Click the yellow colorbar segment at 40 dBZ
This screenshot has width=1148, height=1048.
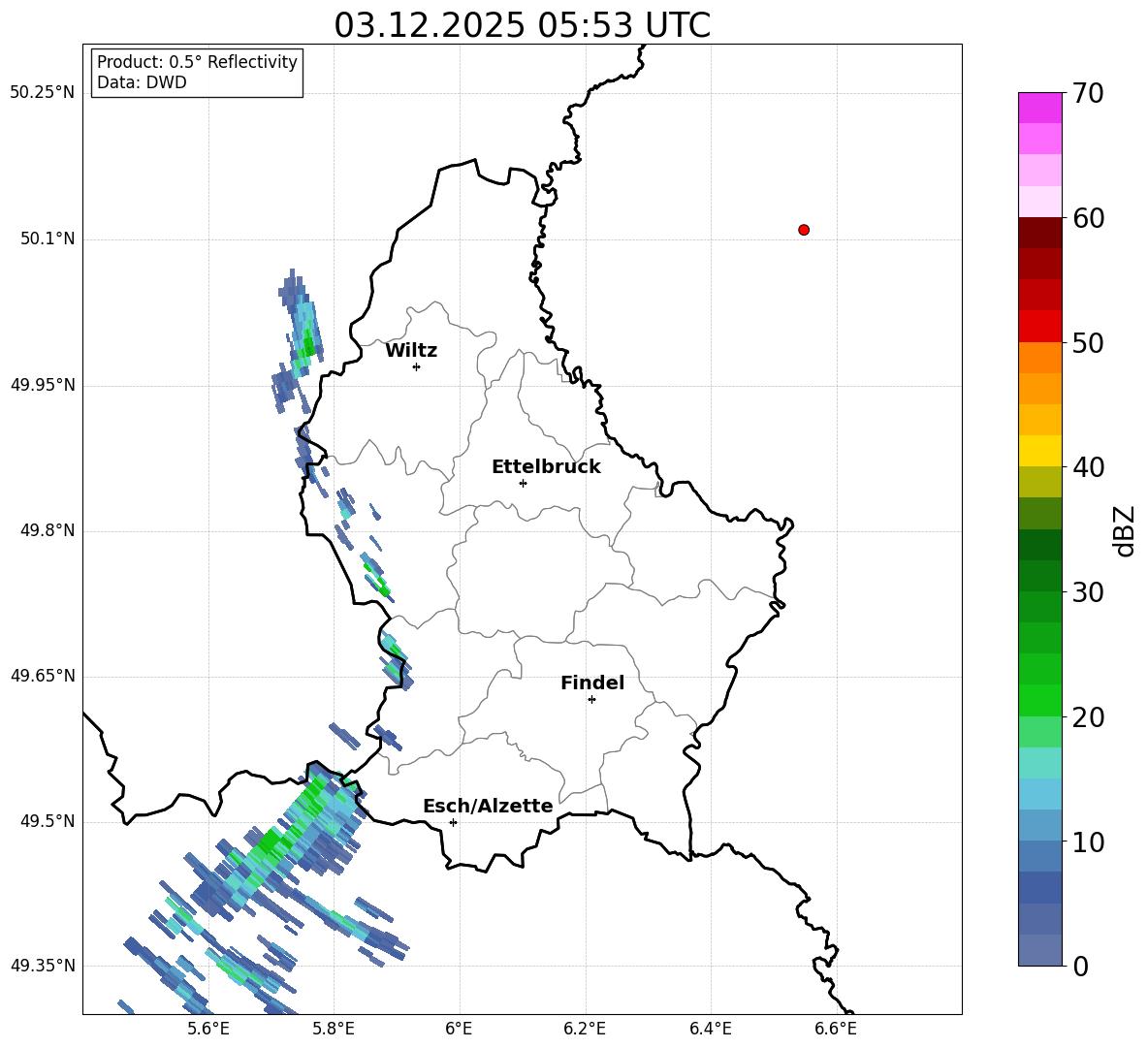[x=1039, y=451]
